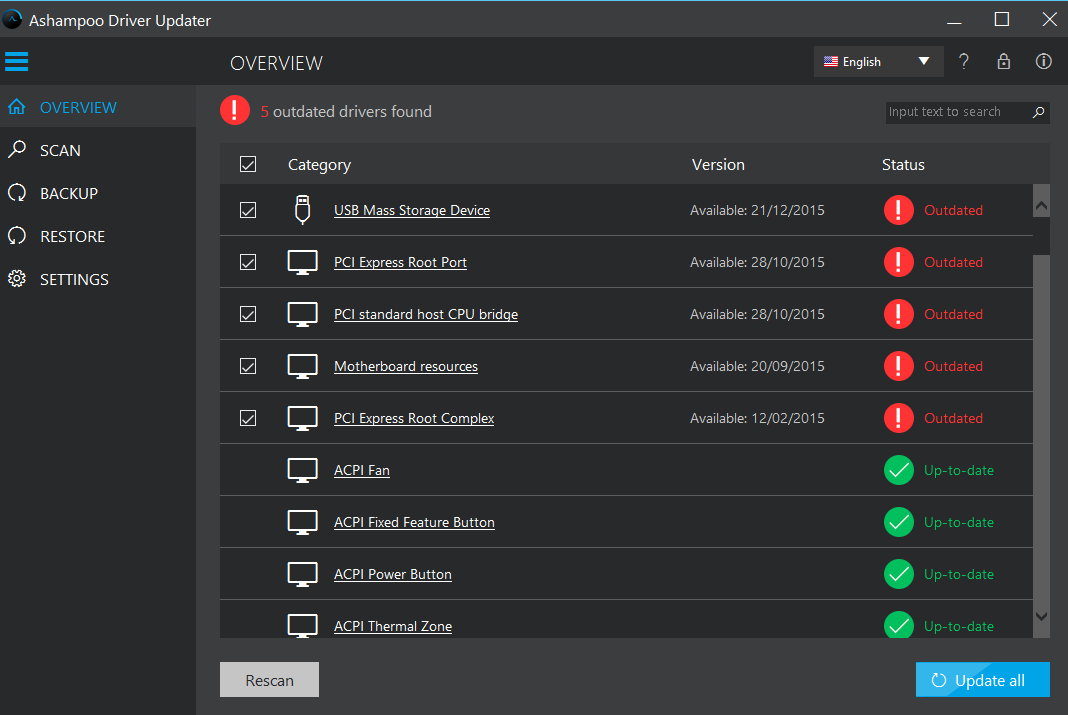Click the USB device icon

point(302,210)
